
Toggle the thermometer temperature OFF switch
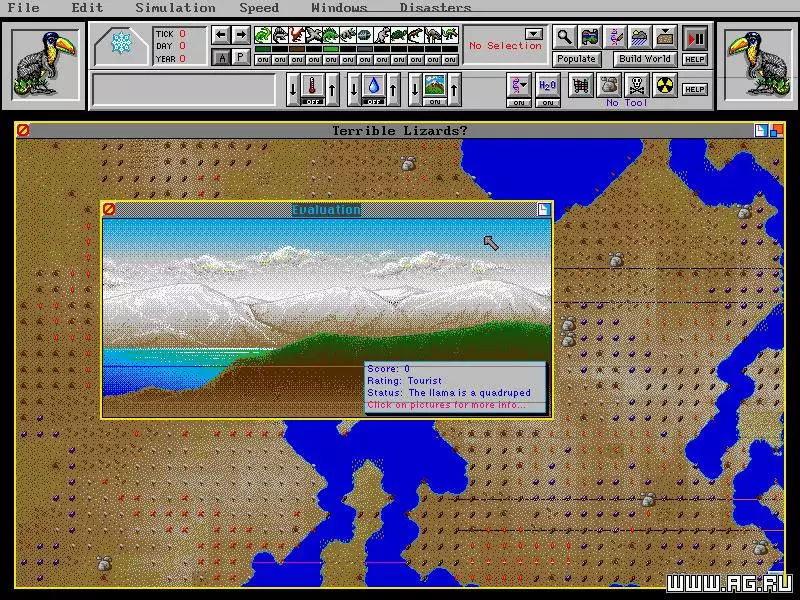tap(313, 102)
